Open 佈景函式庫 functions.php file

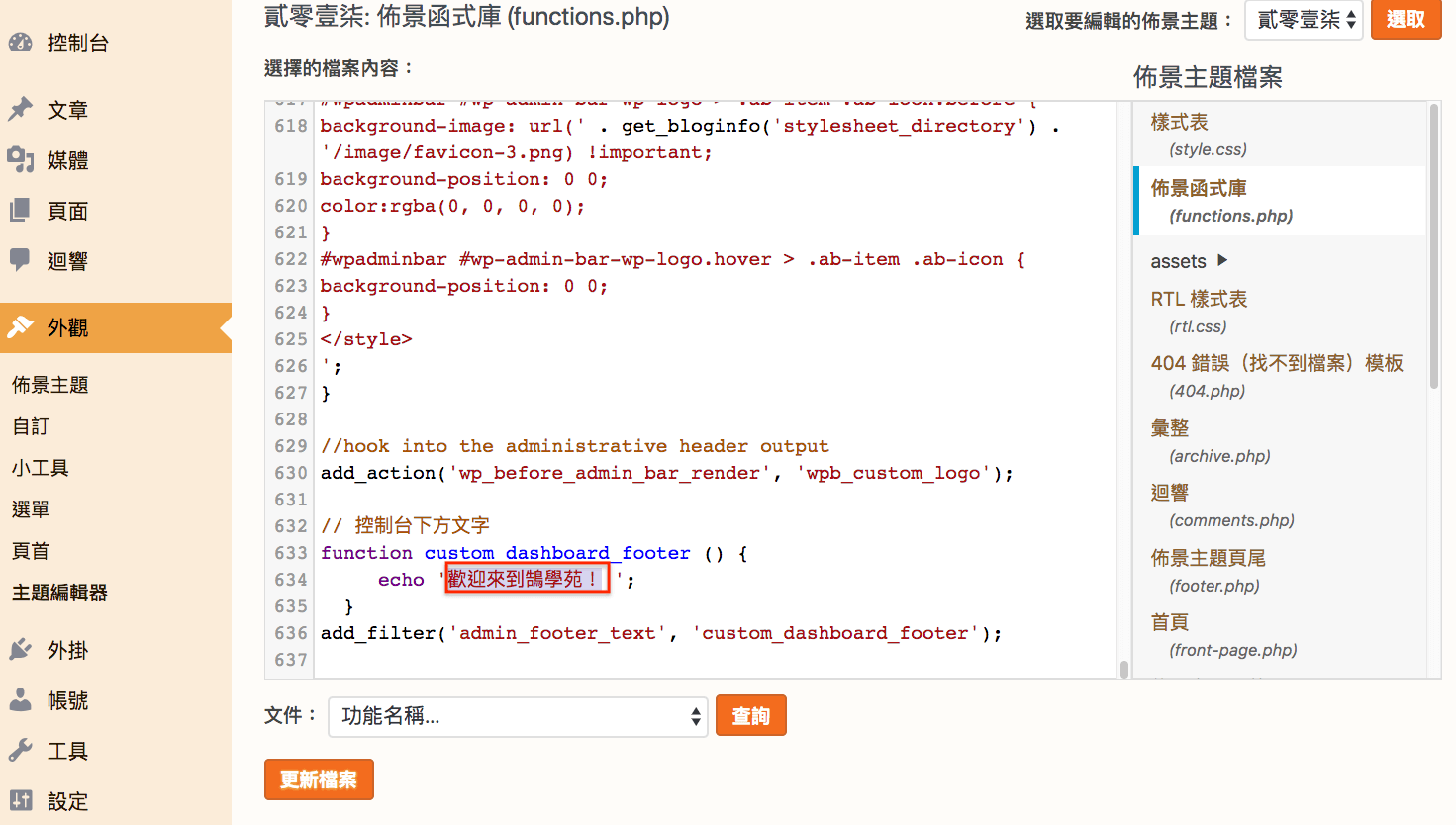tap(1281, 201)
